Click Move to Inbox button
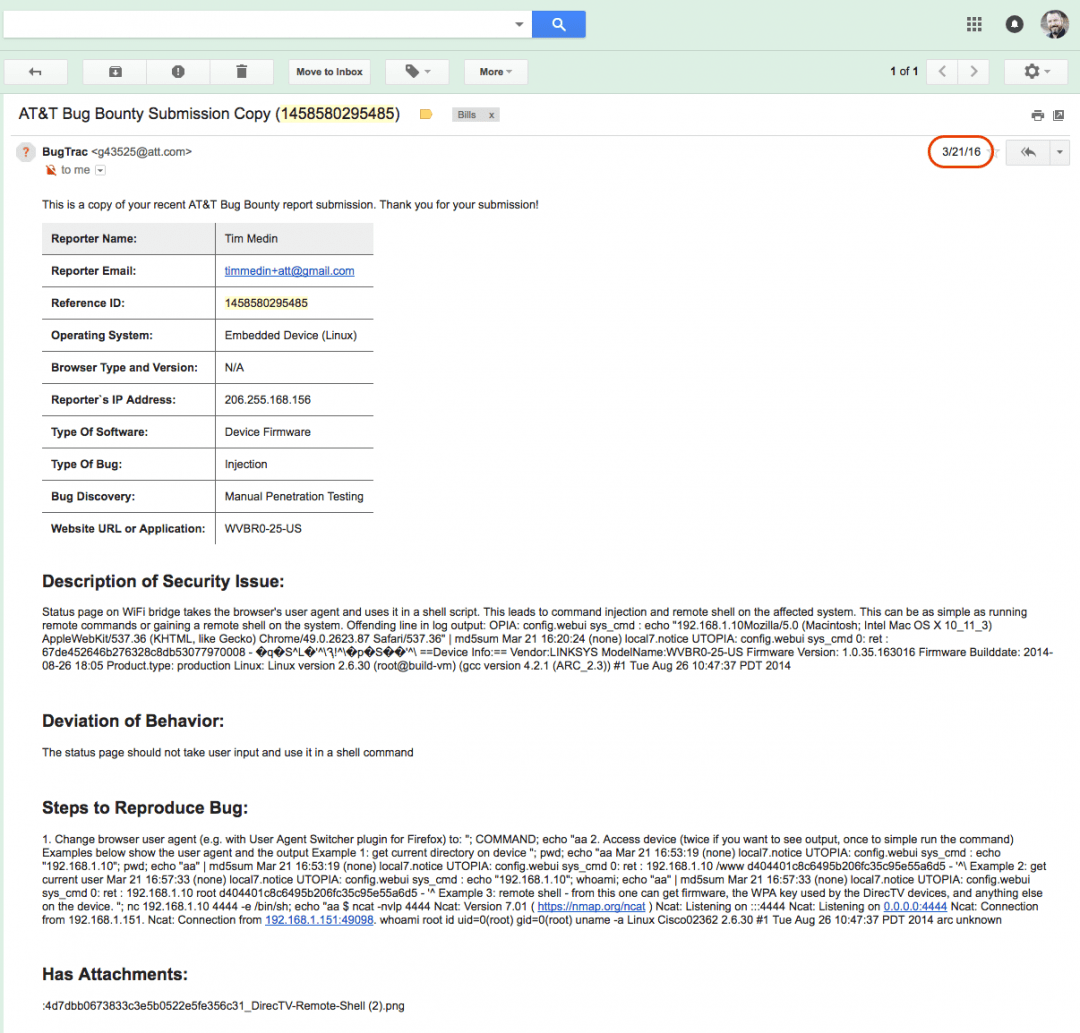The height and width of the screenshot is (1033, 1080). click(x=329, y=72)
